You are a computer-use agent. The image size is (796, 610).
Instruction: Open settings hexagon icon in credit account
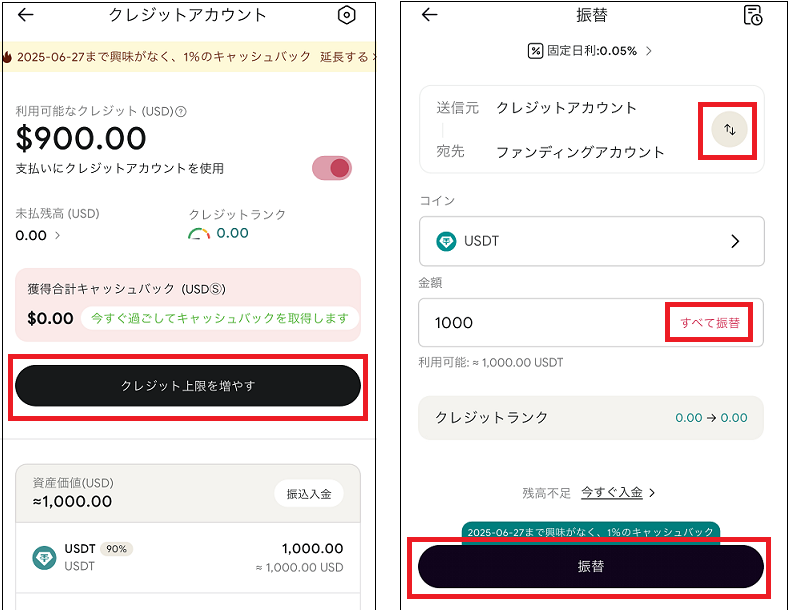pos(347,15)
